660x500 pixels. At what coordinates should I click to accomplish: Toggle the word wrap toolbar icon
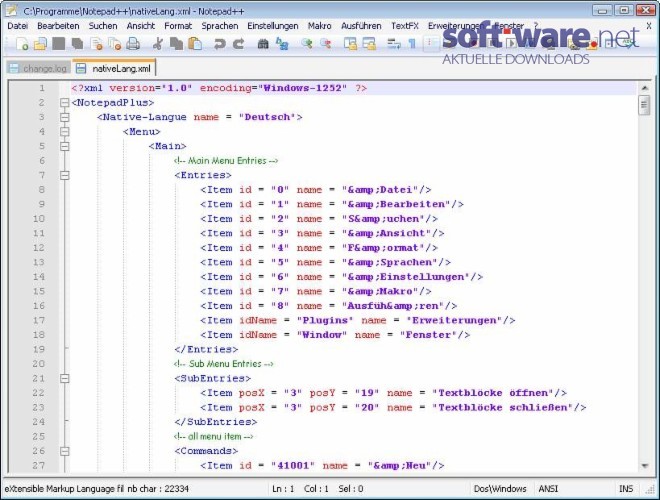pos(394,44)
